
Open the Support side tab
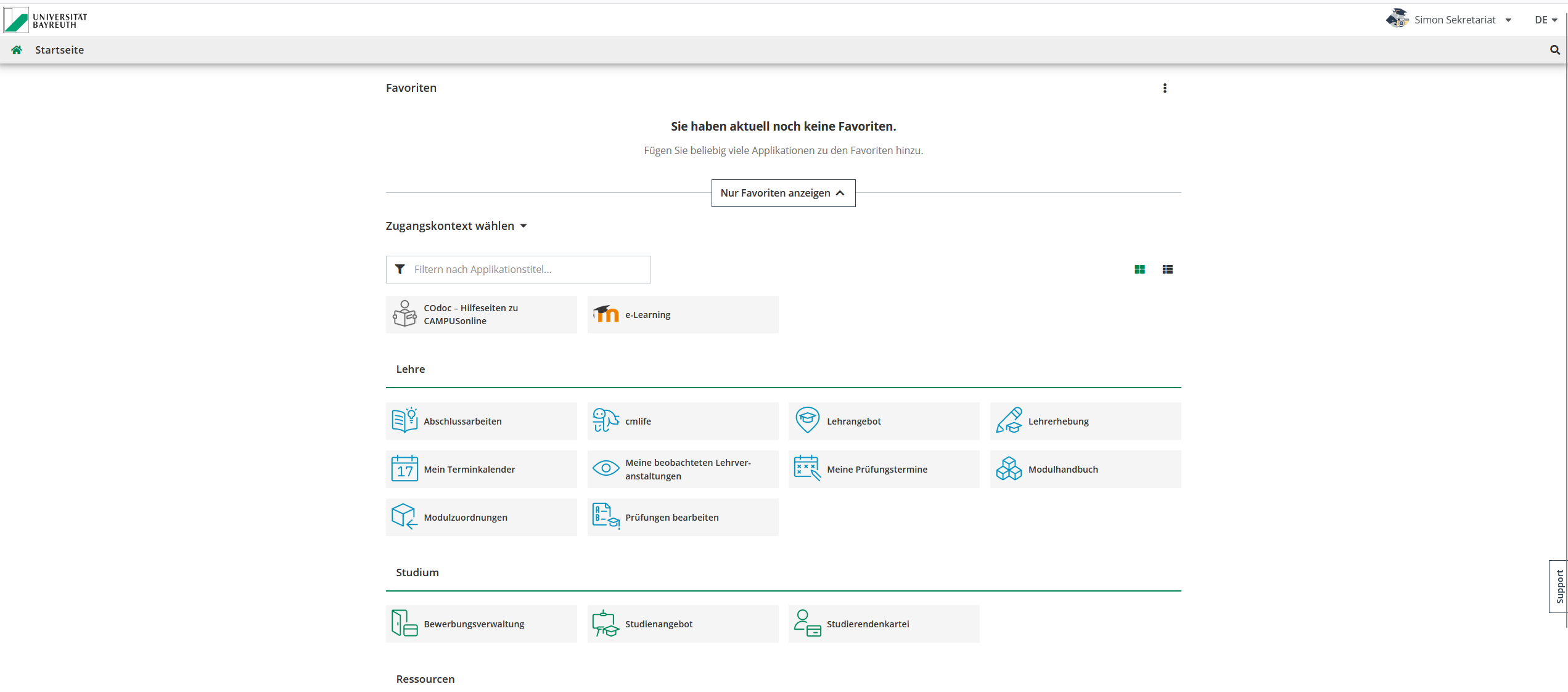coord(1559,586)
